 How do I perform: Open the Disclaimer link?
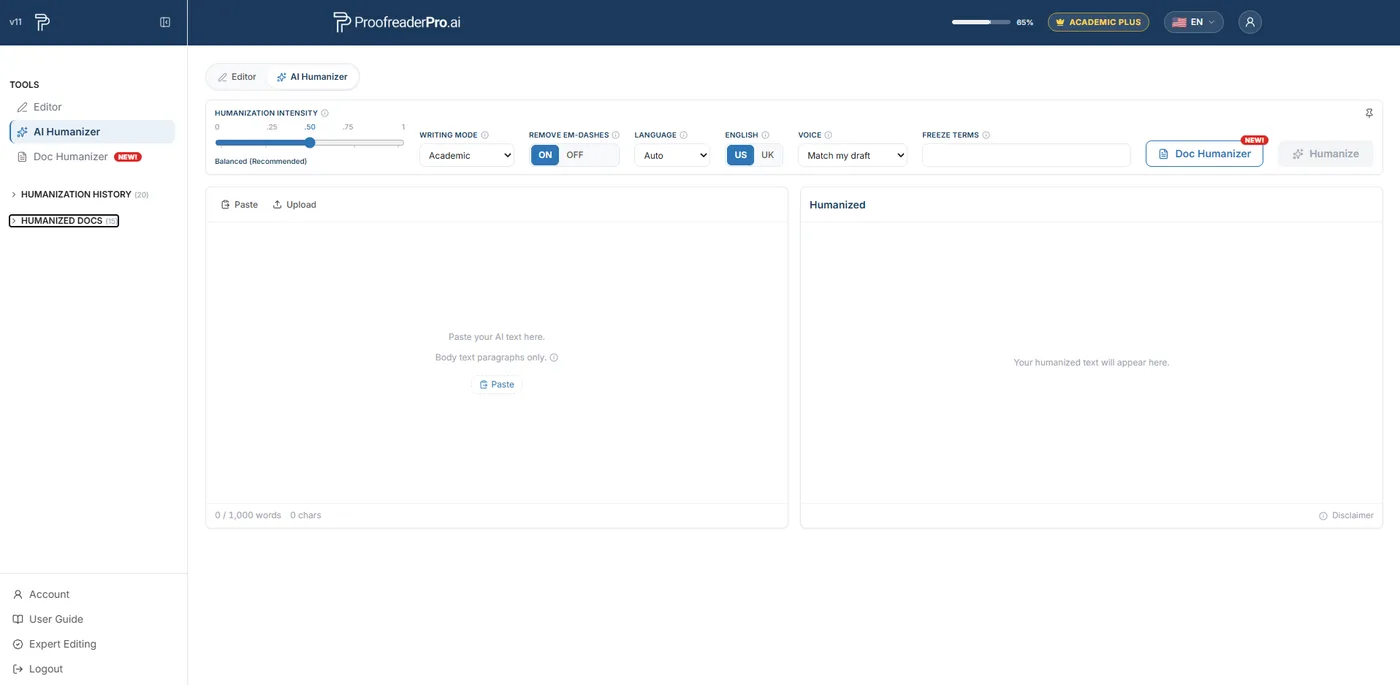coord(1346,516)
